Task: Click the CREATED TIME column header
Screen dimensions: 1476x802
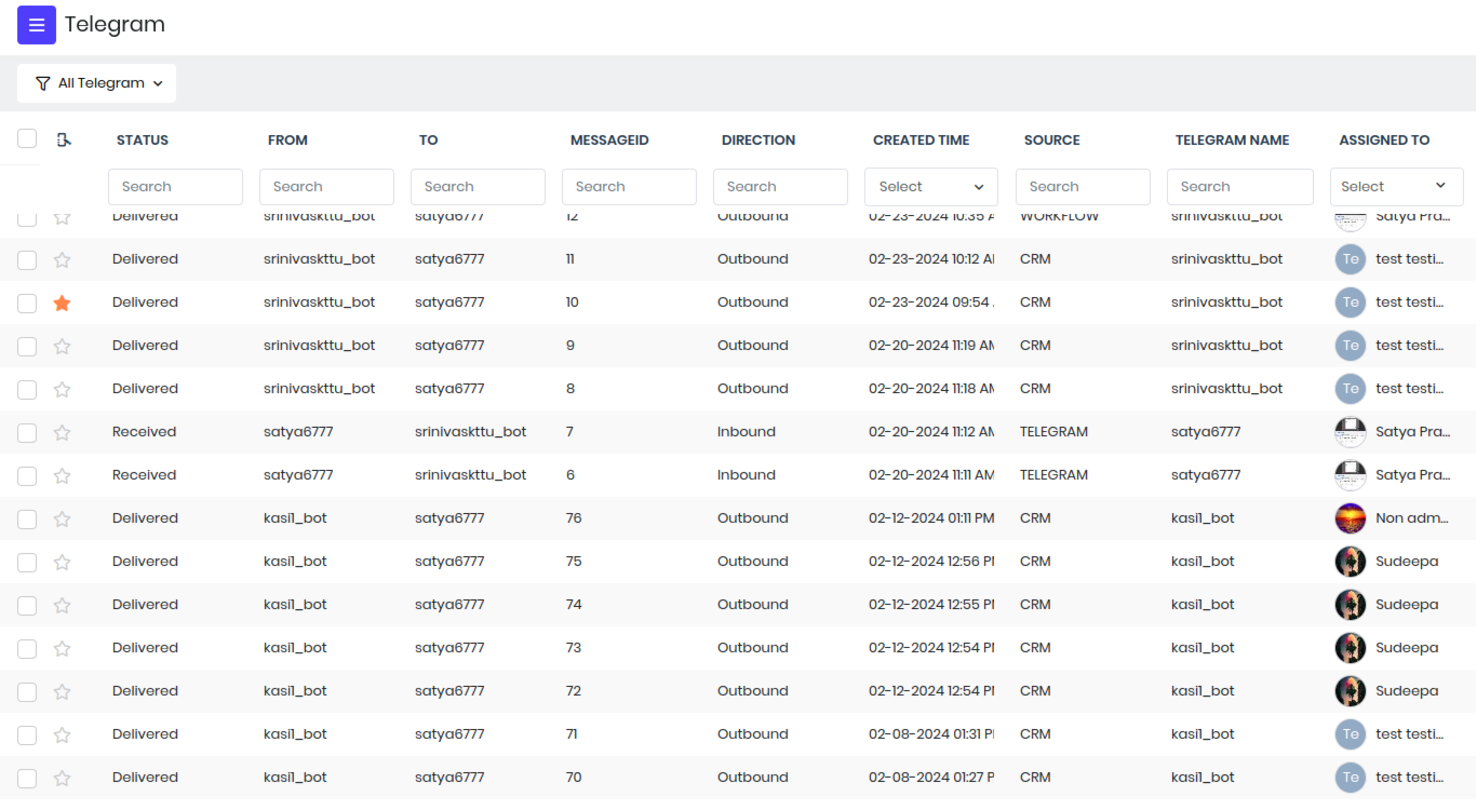Action: click(x=921, y=140)
